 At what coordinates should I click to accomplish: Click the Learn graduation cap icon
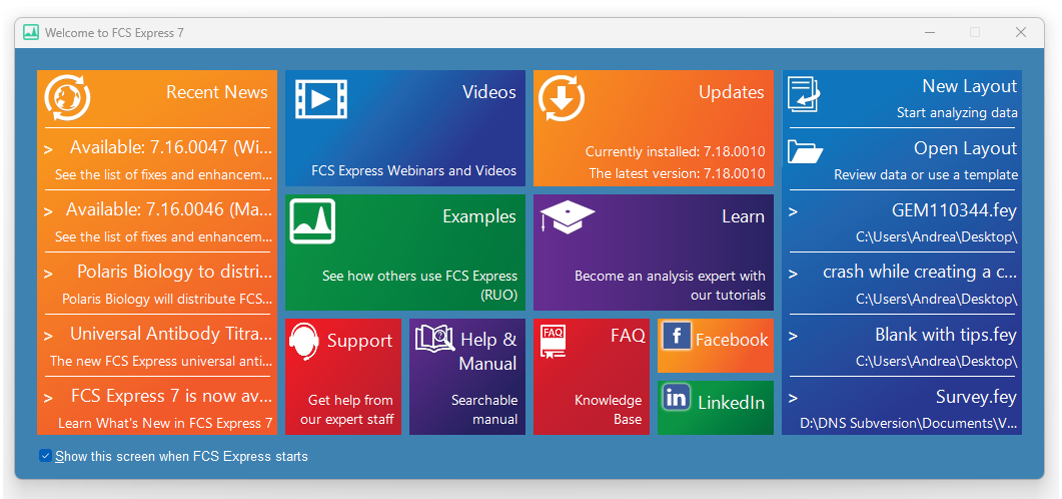pos(568,218)
